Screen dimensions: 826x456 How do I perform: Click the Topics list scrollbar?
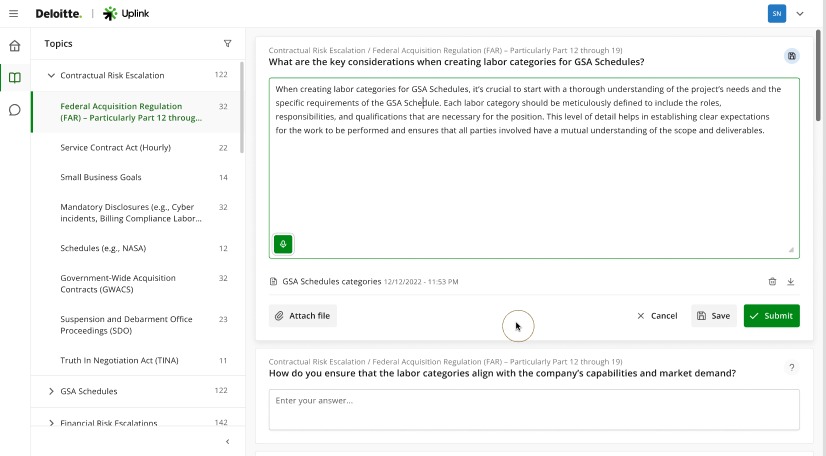click(x=242, y=107)
